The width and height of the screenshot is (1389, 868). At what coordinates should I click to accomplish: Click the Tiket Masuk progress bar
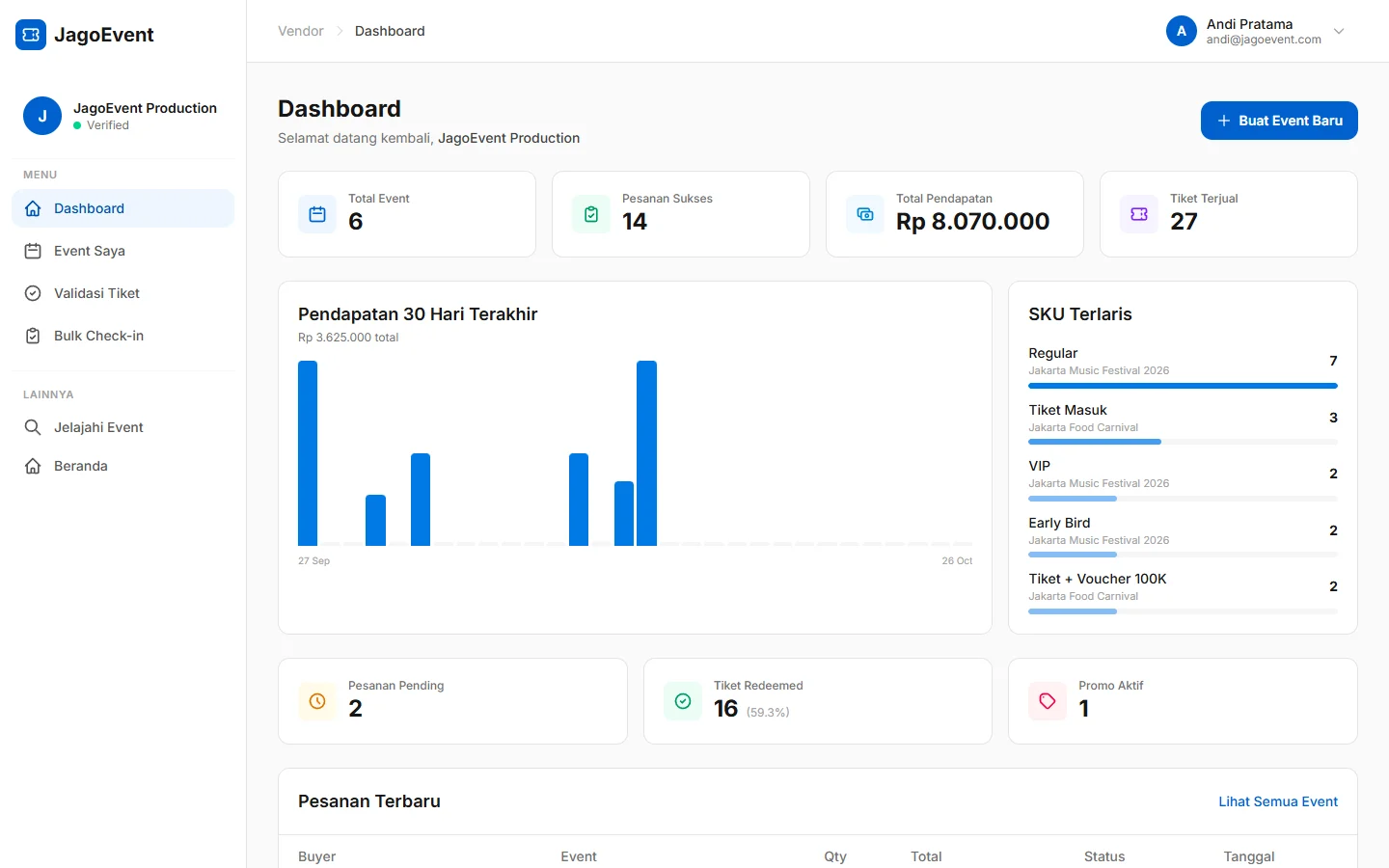point(1183,442)
